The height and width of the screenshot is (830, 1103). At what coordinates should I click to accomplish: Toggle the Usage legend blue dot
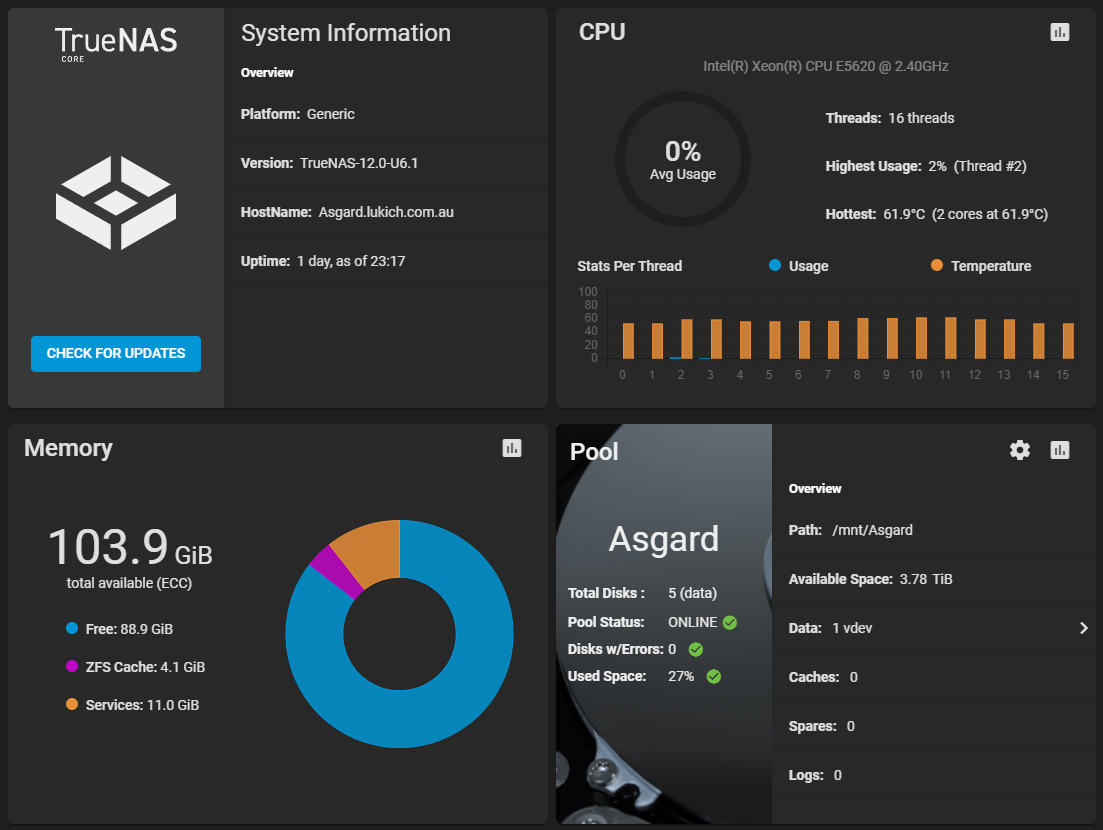point(775,265)
